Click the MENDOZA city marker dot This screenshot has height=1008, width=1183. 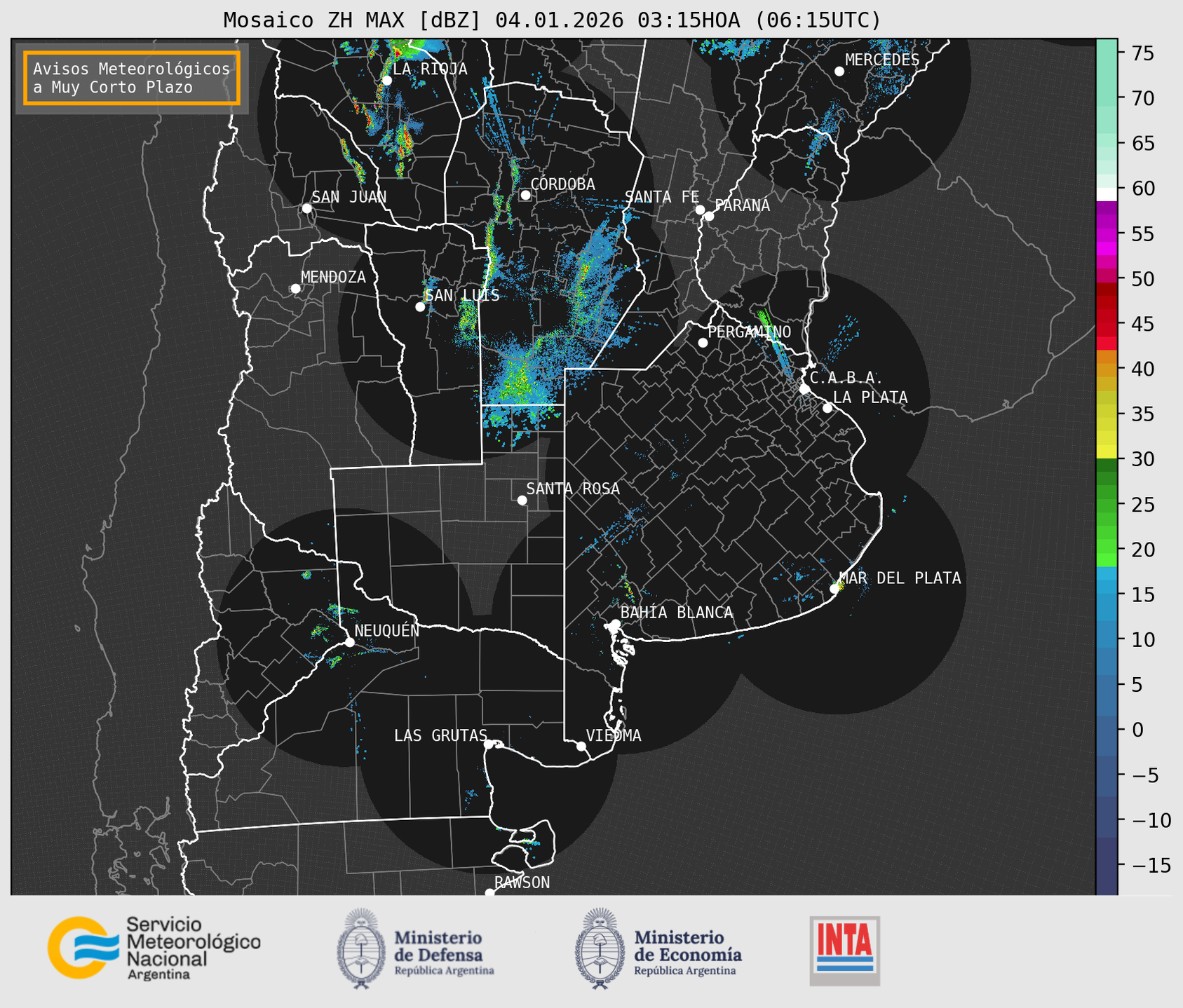coord(295,289)
